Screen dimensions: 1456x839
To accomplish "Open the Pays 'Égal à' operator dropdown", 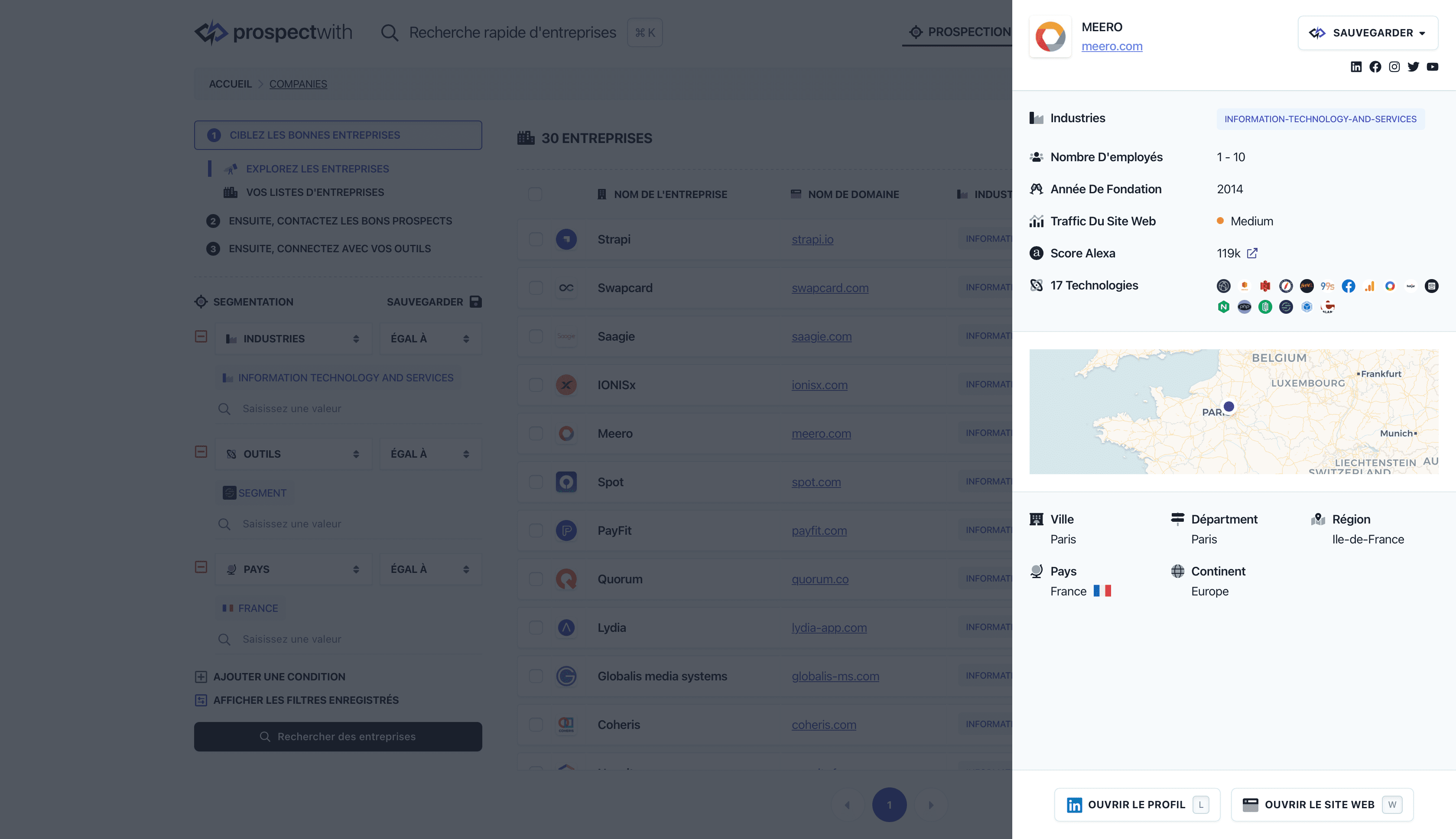I will pos(430,569).
